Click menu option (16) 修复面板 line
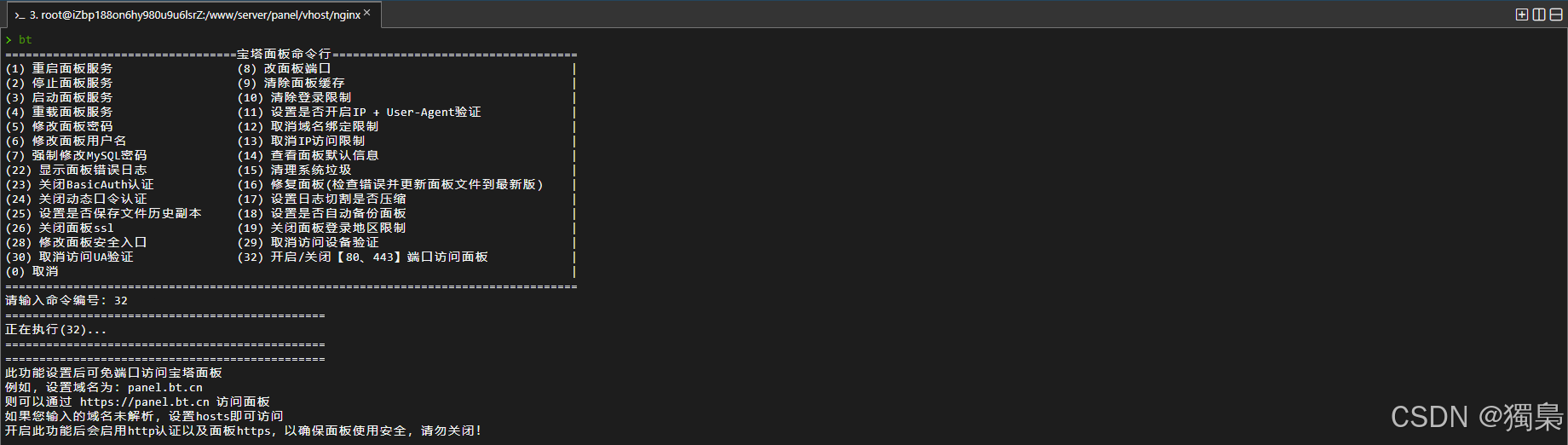This screenshot has width=1568, height=445. [x=389, y=184]
